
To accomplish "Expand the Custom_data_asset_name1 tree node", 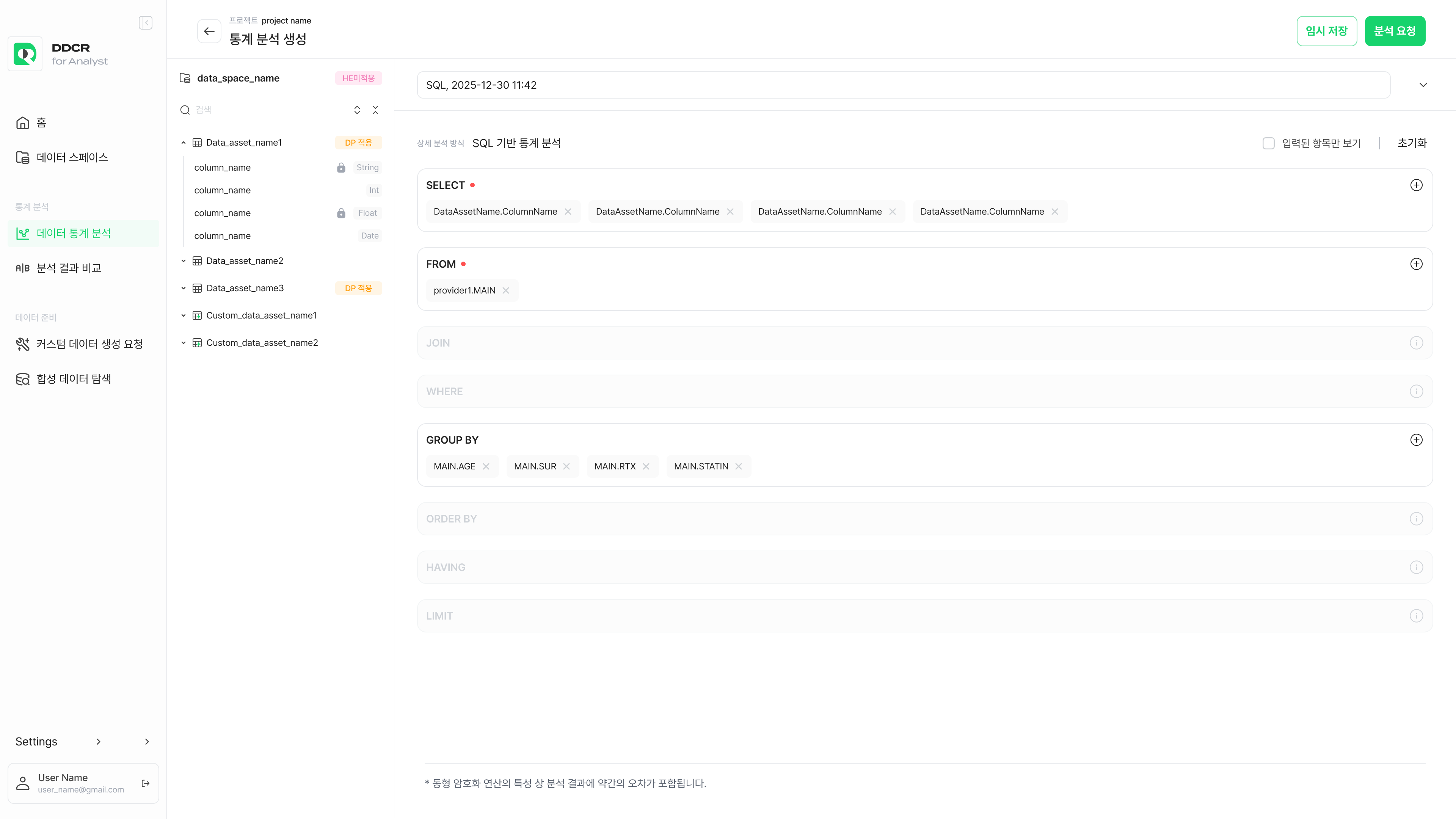I will pos(183,315).
